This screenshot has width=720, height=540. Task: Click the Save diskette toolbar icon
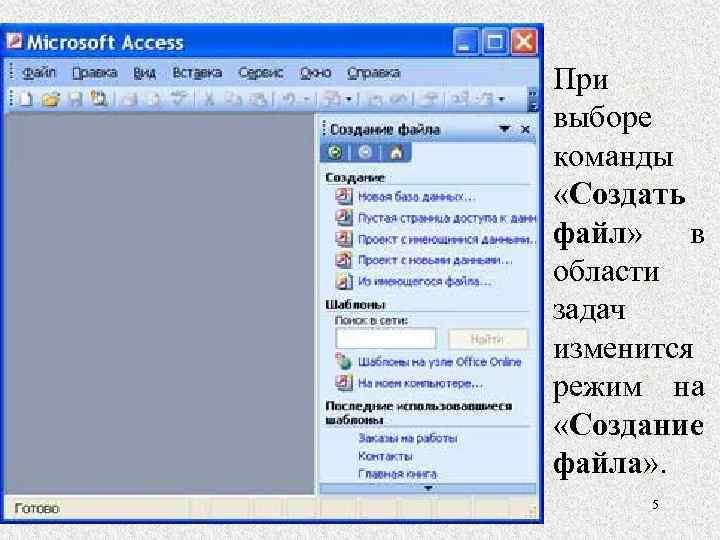(75, 99)
